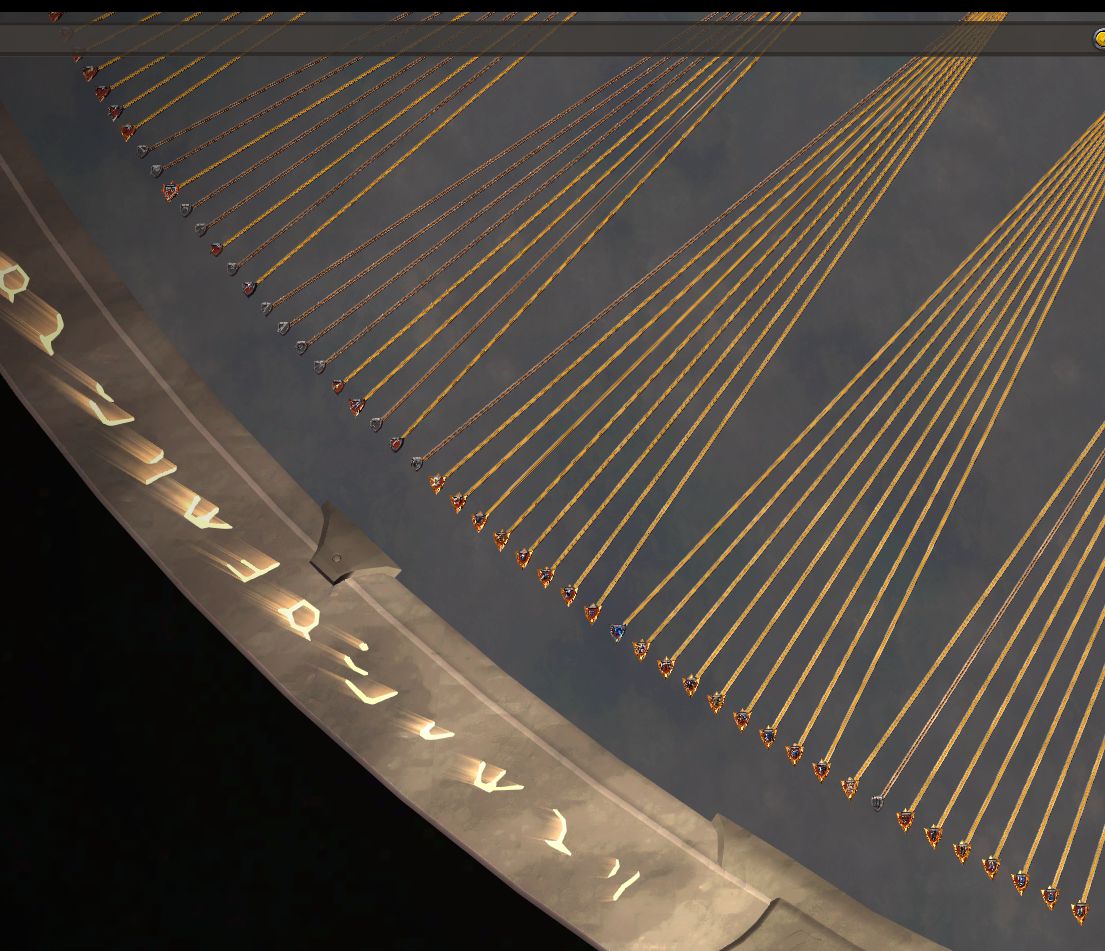This screenshot has width=1105, height=951.
Task: Click the gold orb button in the top bar
Action: pyautogui.click(x=1100, y=39)
